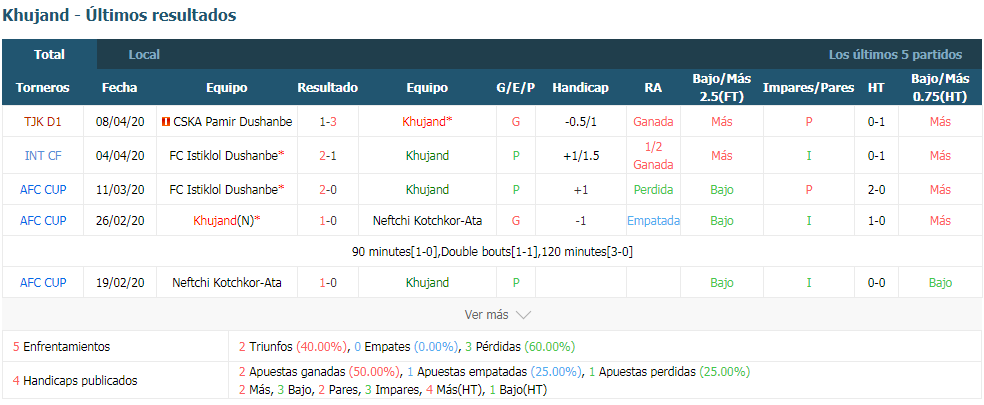This screenshot has height=405, width=984.
Task: Open Los últimos 5 partidos selector
Action: pos(895,55)
